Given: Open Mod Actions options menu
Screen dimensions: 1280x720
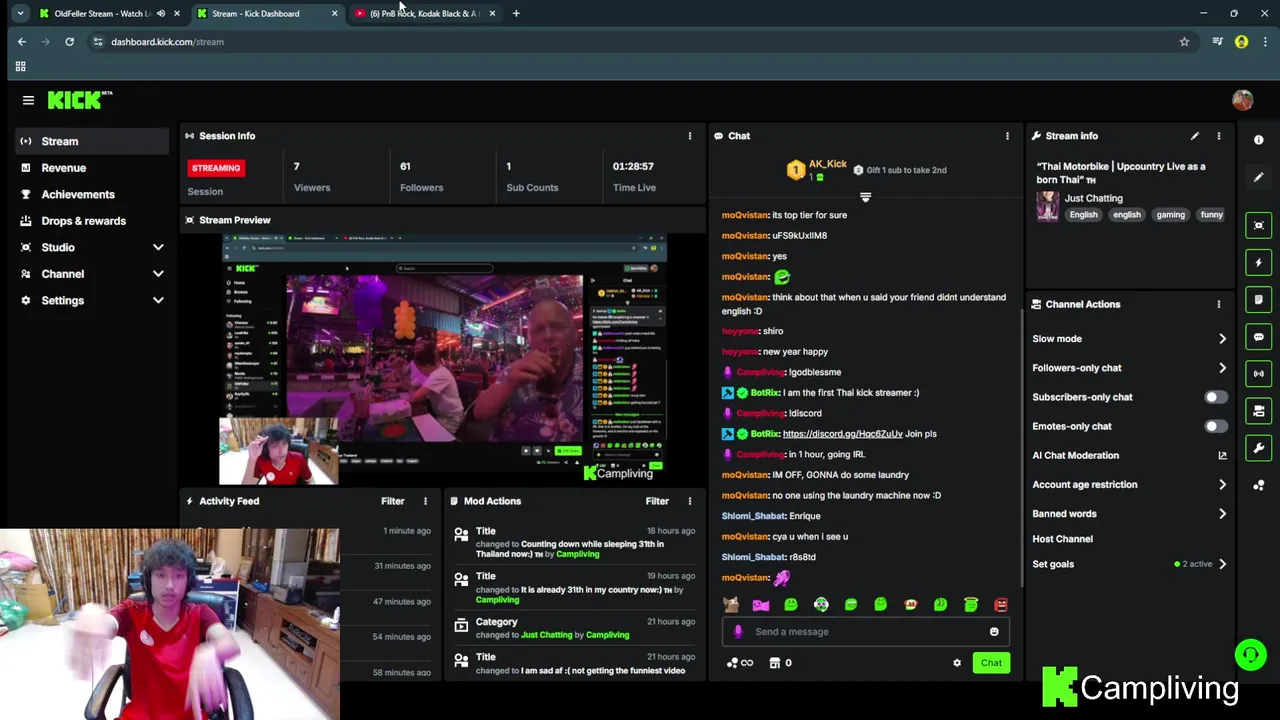Looking at the screenshot, I should tap(689, 501).
